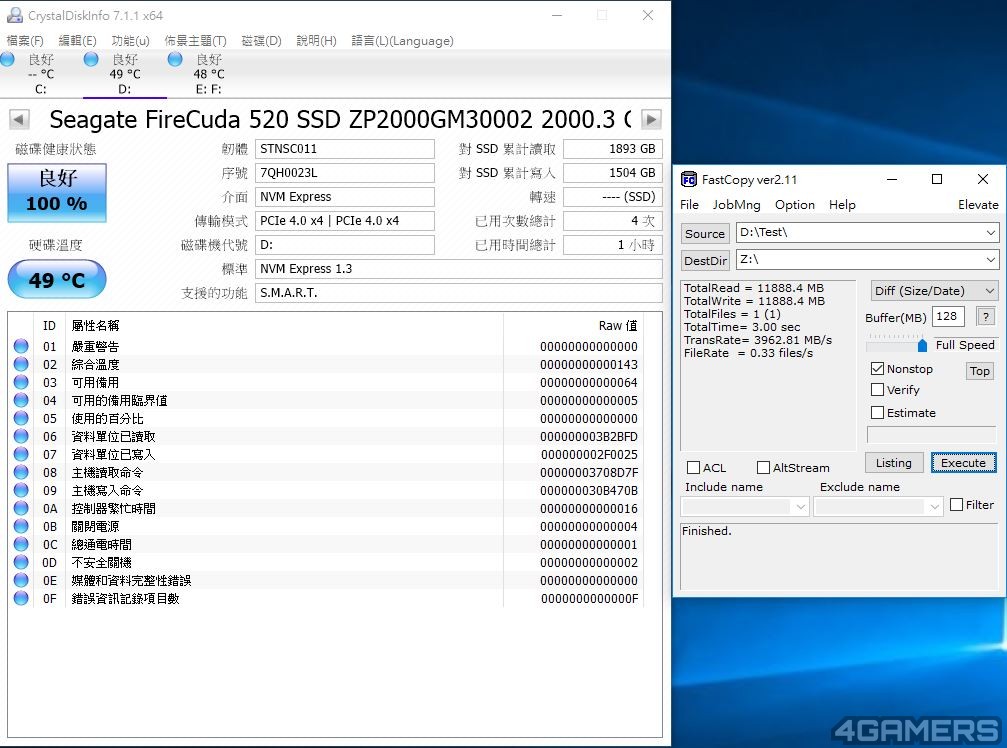Enable the Verify checkbox
The image size is (1007, 748).
[x=877, y=390]
